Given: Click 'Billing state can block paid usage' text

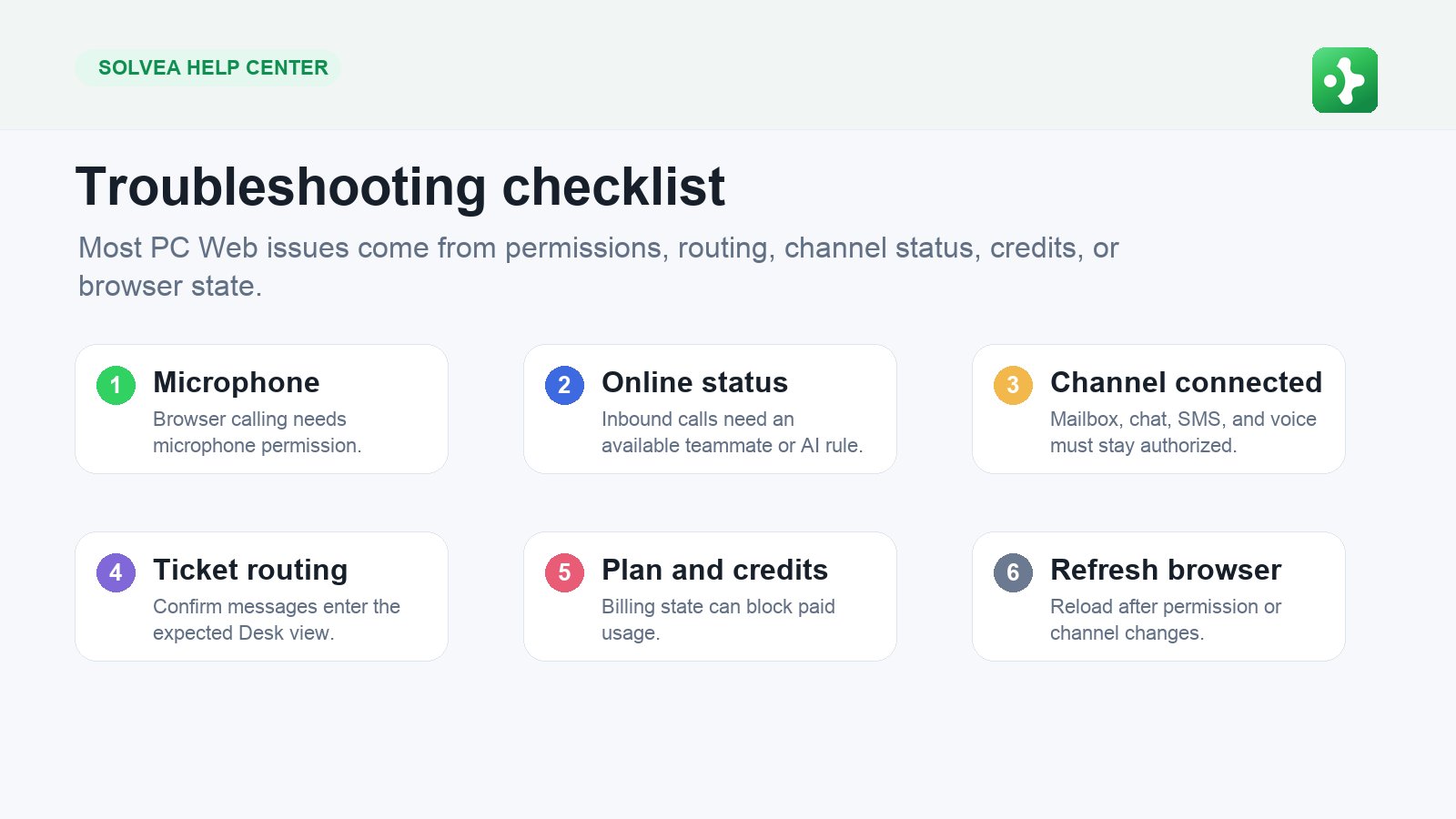Looking at the screenshot, I should pos(718,620).
